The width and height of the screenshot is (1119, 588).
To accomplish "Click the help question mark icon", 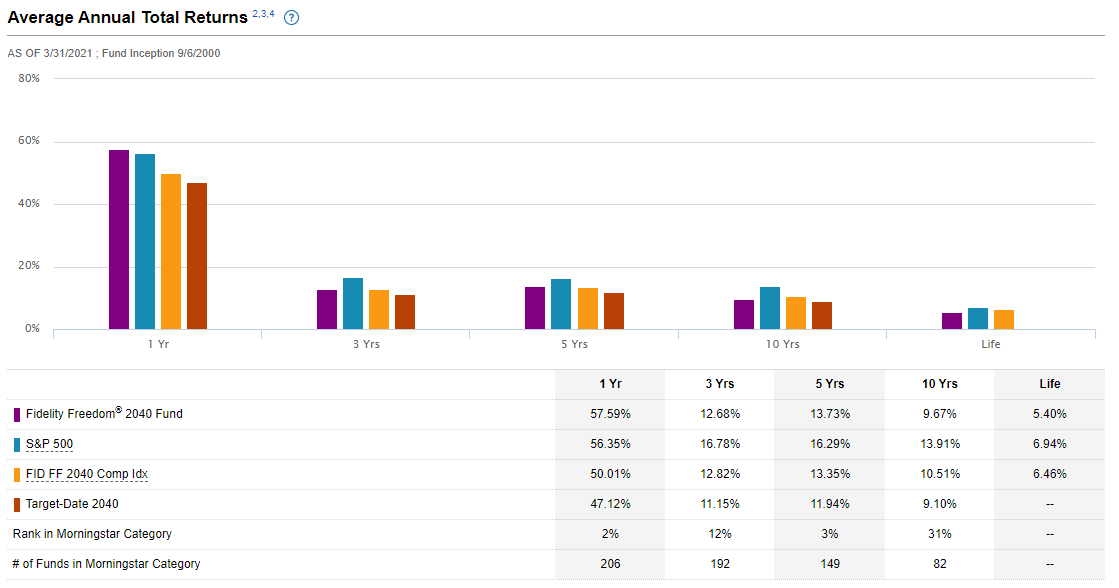I will pyautogui.click(x=292, y=18).
